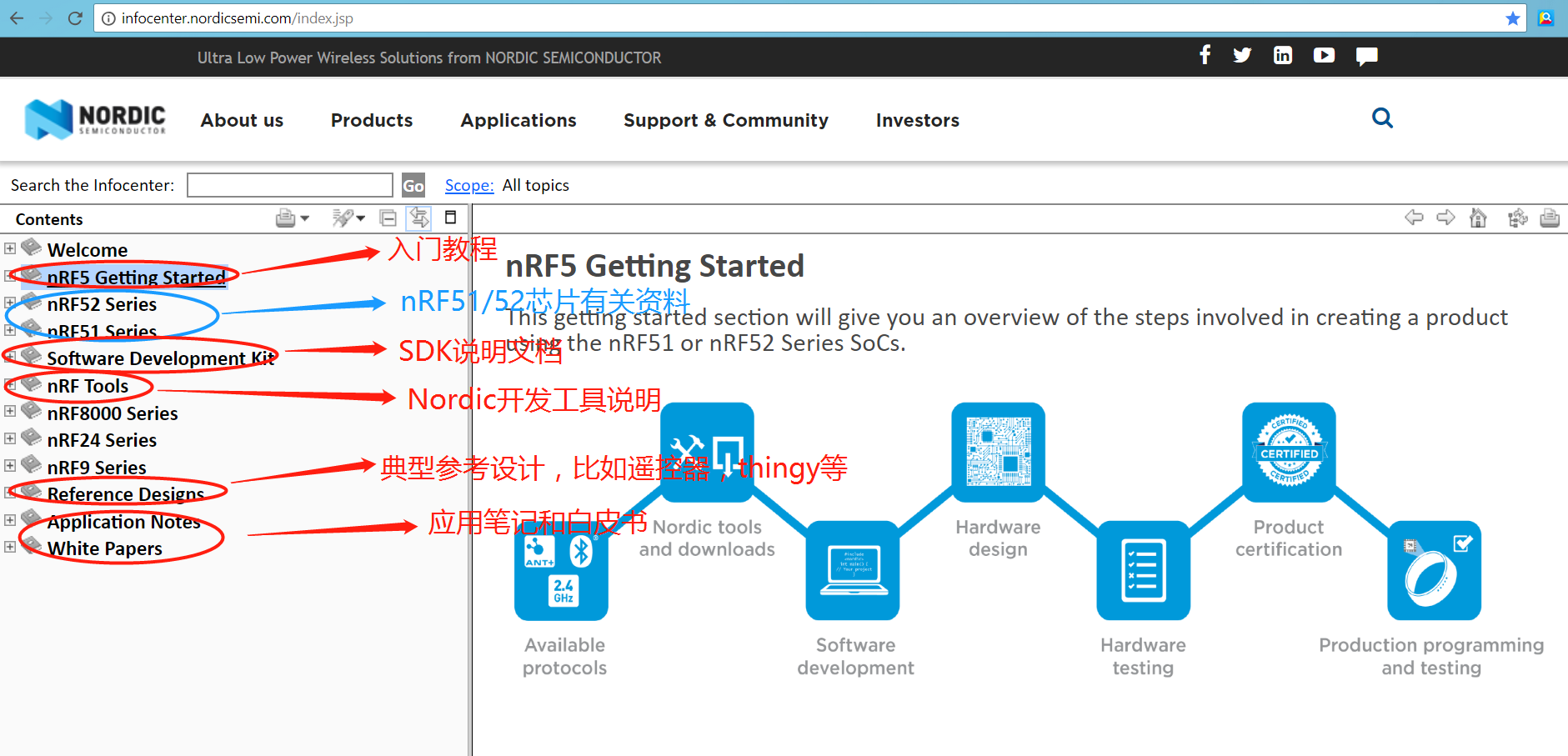
Task: Select nRF5 Getting Started topic
Action: click(137, 277)
